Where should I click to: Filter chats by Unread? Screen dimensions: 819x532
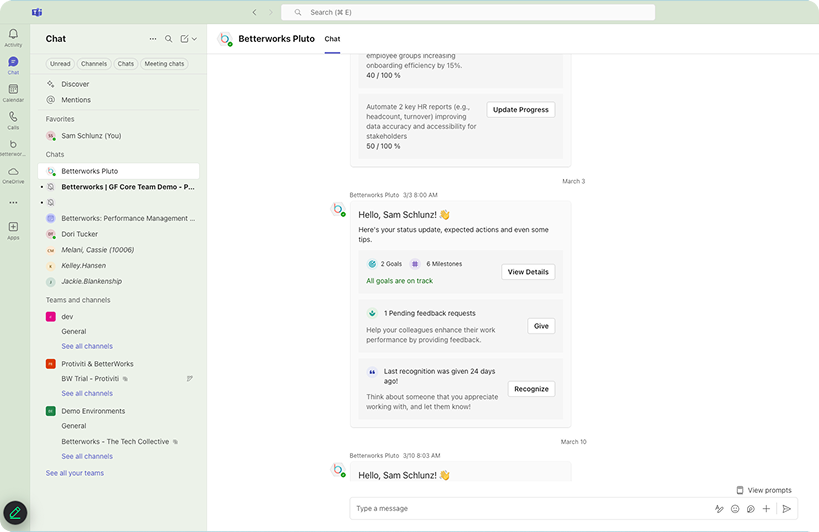tap(60, 64)
